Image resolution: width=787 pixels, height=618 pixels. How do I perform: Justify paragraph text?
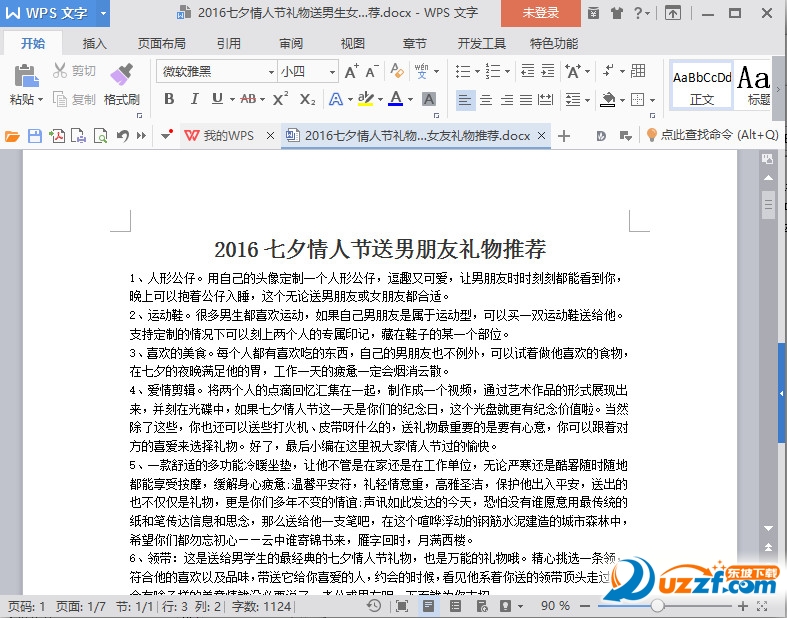pos(526,100)
